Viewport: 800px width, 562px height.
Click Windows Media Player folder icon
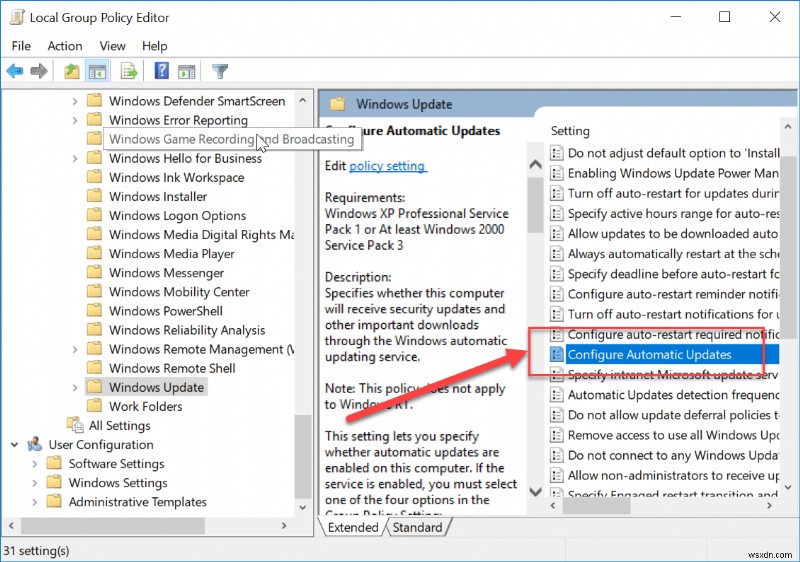pyautogui.click(x=94, y=253)
